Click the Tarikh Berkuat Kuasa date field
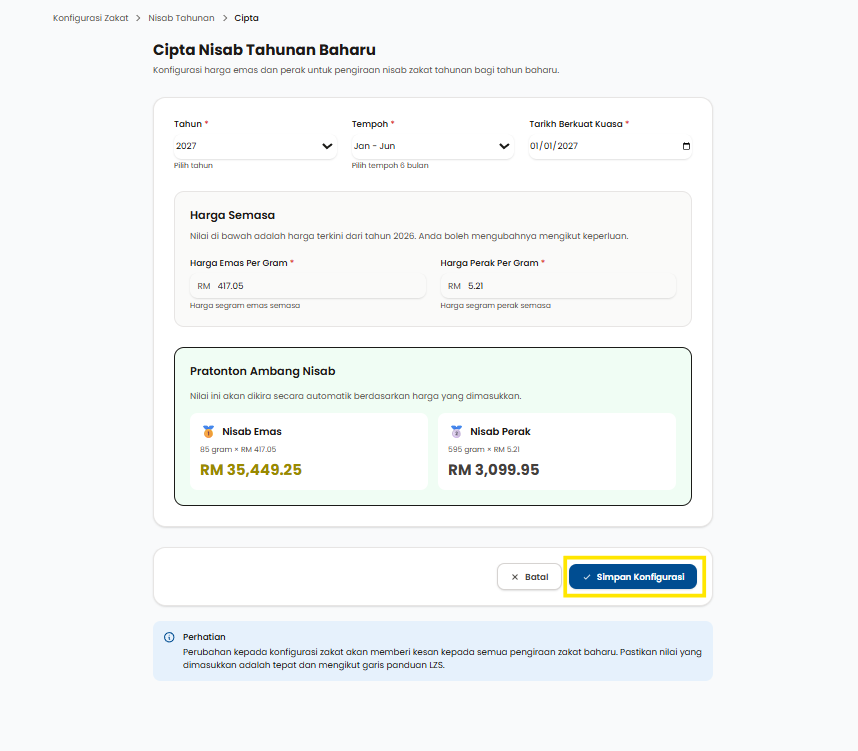This screenshot has width=858, height=751. coord(600,146)
